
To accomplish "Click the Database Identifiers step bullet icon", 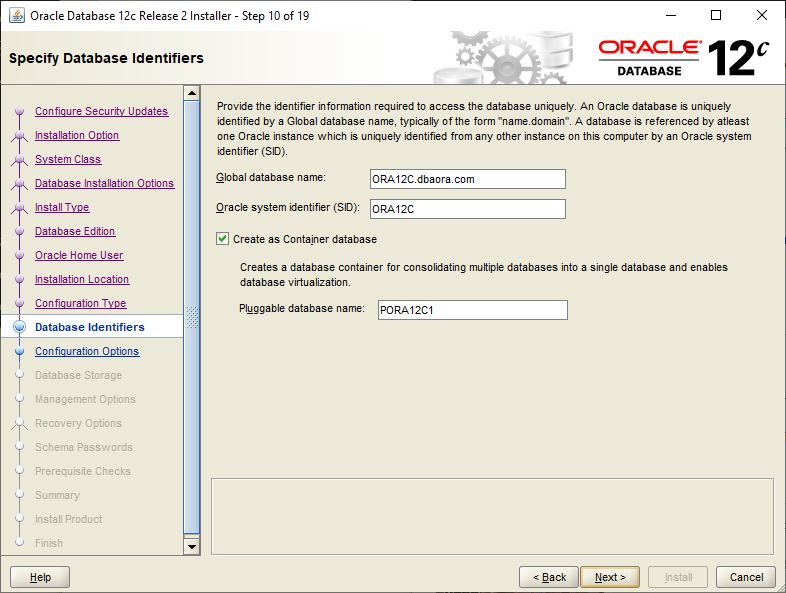I will click(x=20, y=327).
